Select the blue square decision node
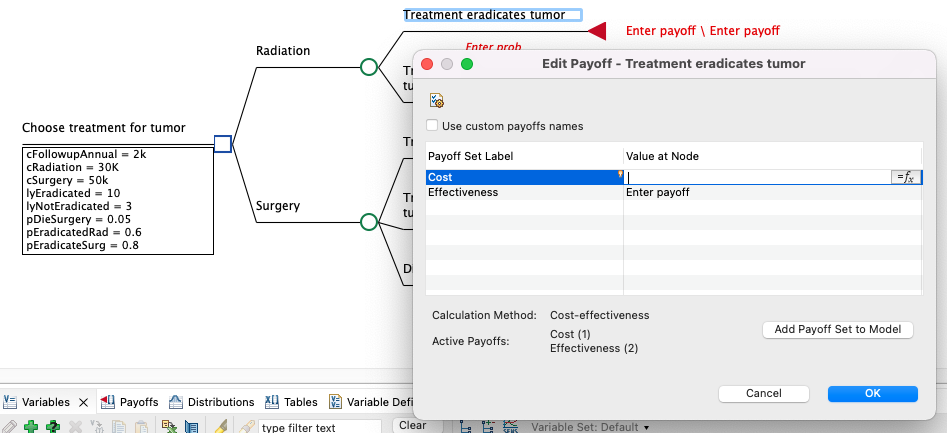 223,144
